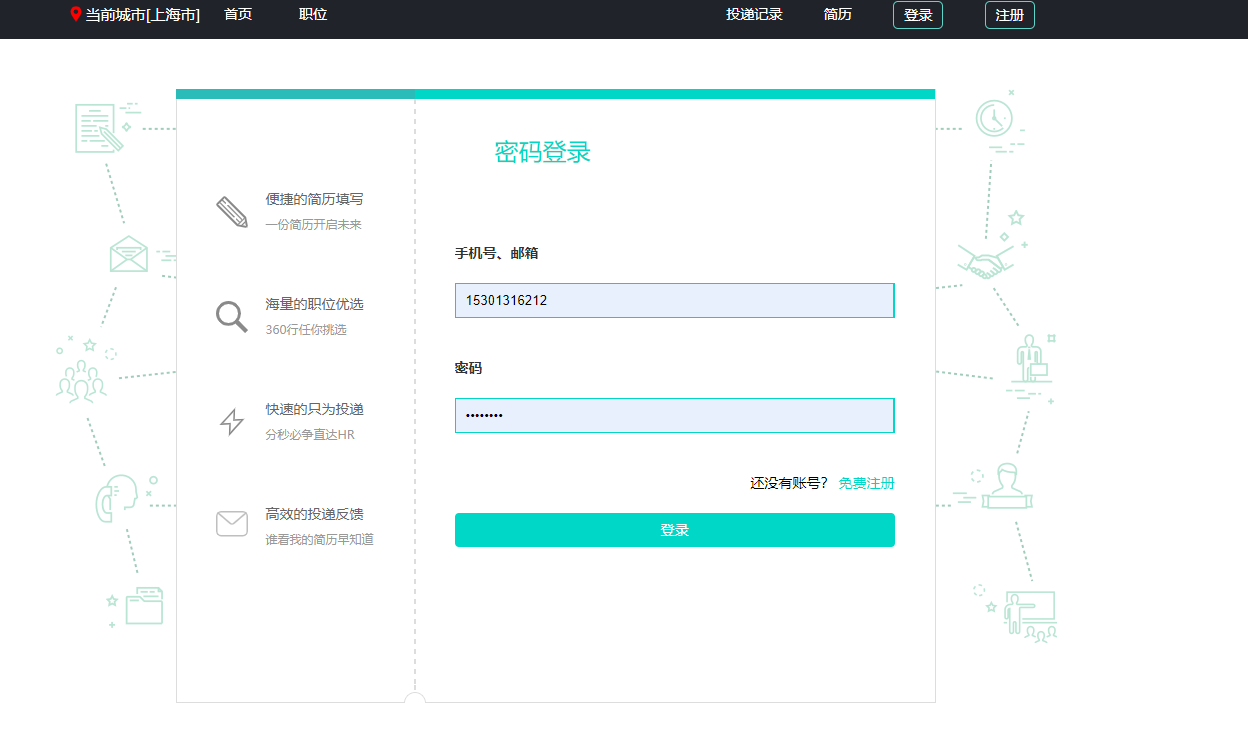Click the 登录 button in the header

pos(918,15)
